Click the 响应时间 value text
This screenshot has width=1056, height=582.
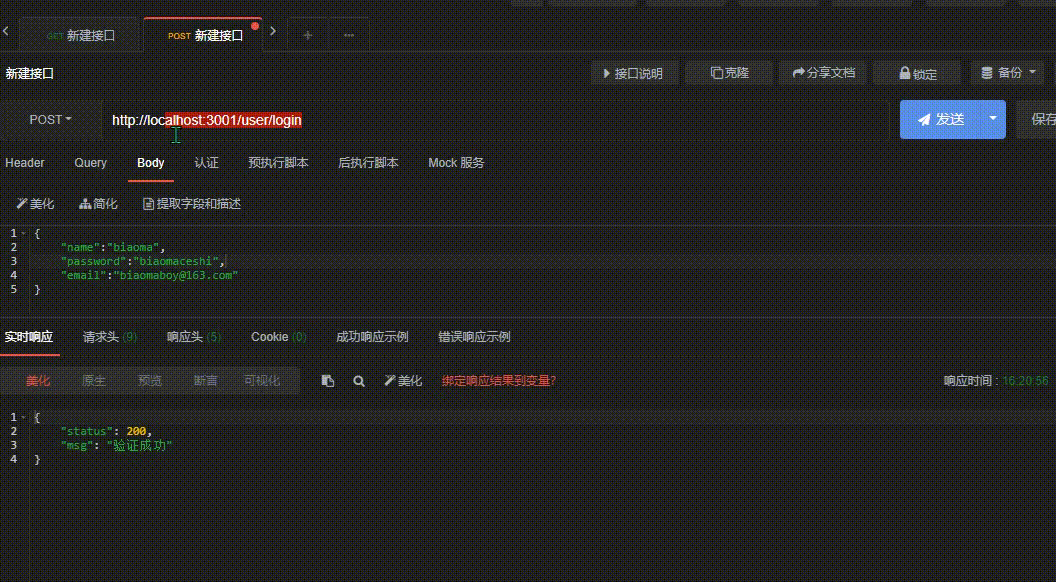(1025, 381)
